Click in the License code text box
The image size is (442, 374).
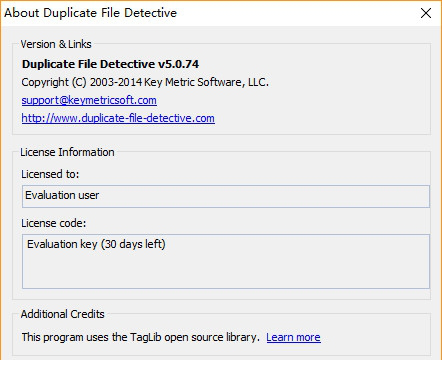coord(226,261)
